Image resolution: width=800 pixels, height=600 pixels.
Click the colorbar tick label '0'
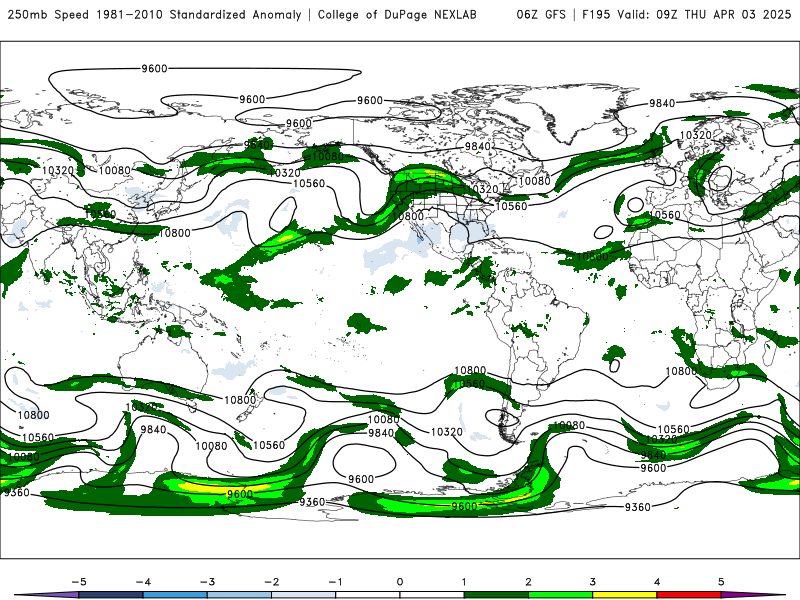click(400, 582)
